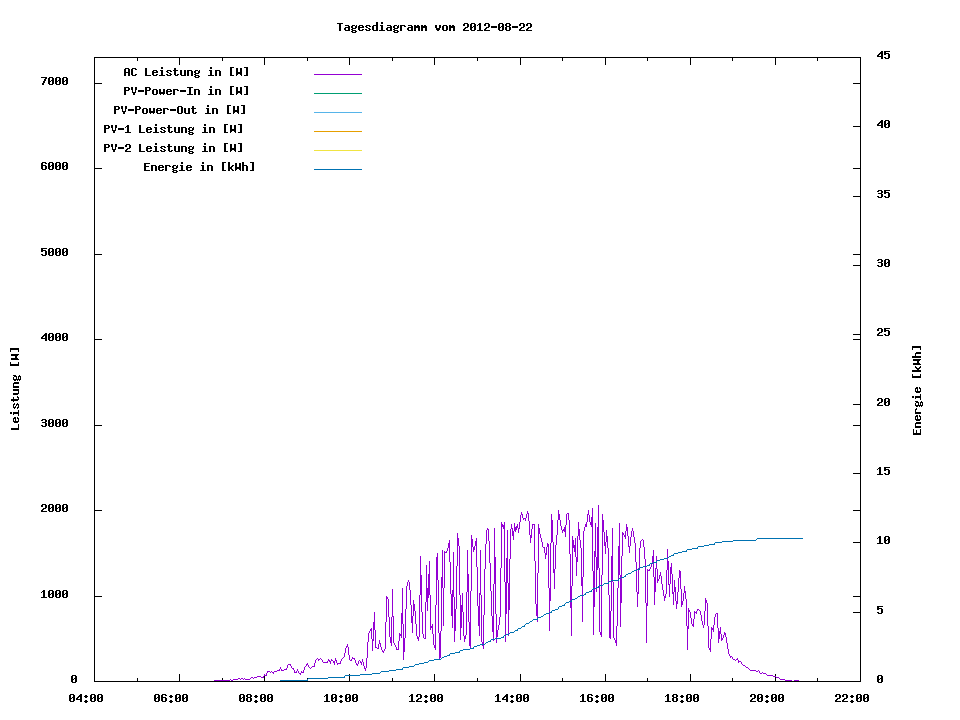Click the 16:00 tick label on time axis
This screenshot has width=960, height=720.
click(596, 698)
